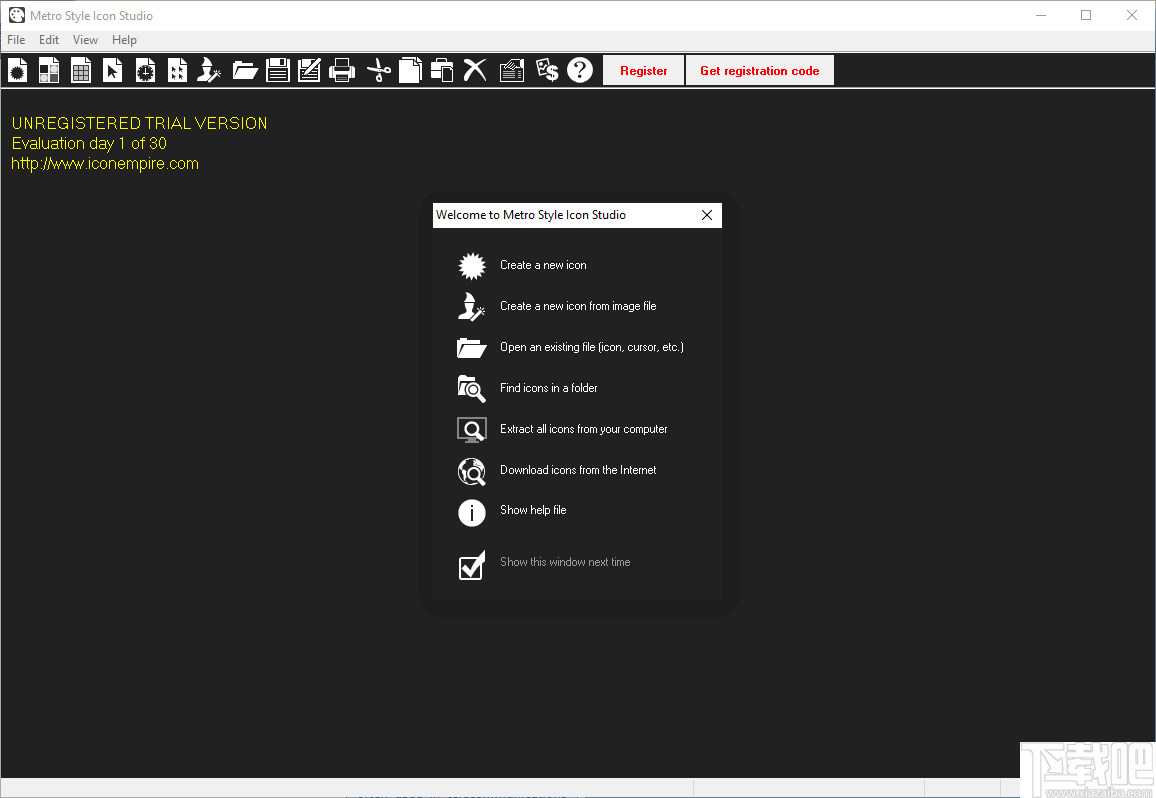Screen dimensions: 1156x798
Task: Click Get registration code button
Action: (759, 71)
